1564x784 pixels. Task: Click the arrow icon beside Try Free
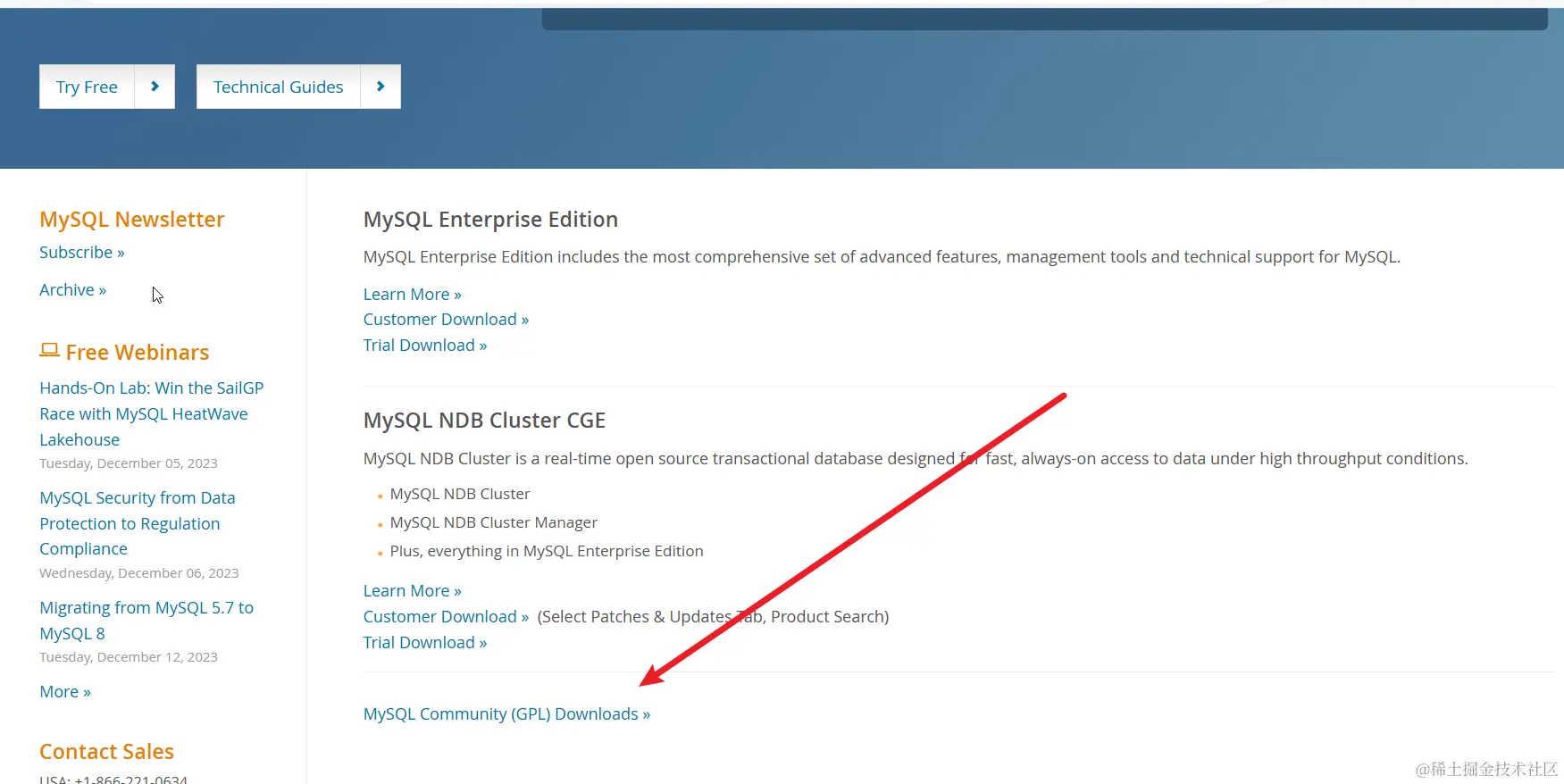[x=155, y=87]
